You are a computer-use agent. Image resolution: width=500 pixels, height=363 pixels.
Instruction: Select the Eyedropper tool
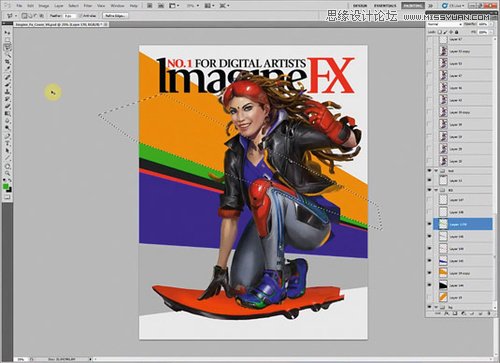pos(7,69)
